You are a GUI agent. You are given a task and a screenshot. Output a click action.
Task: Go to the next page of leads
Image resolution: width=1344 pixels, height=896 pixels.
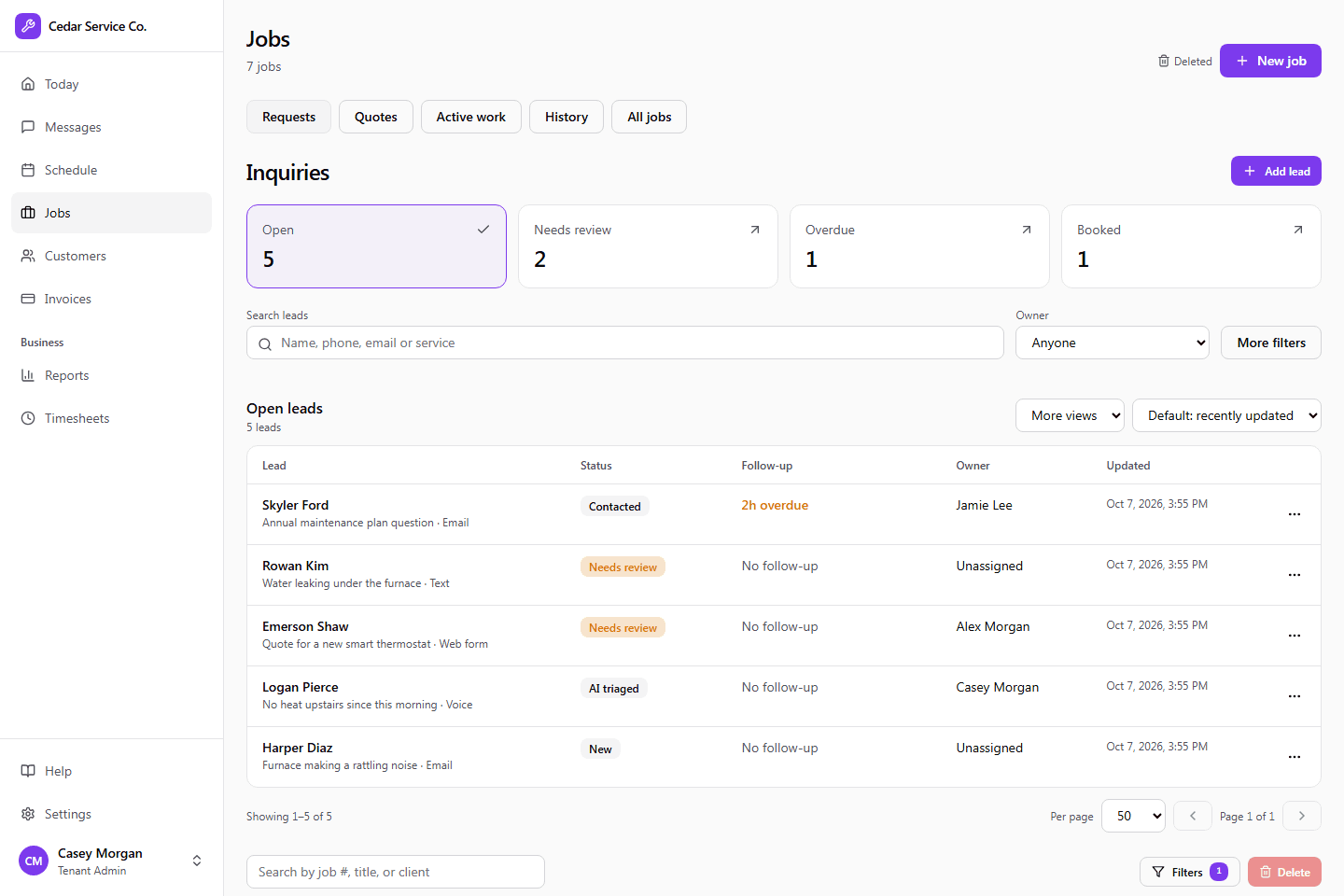[x=1302, y=816]
